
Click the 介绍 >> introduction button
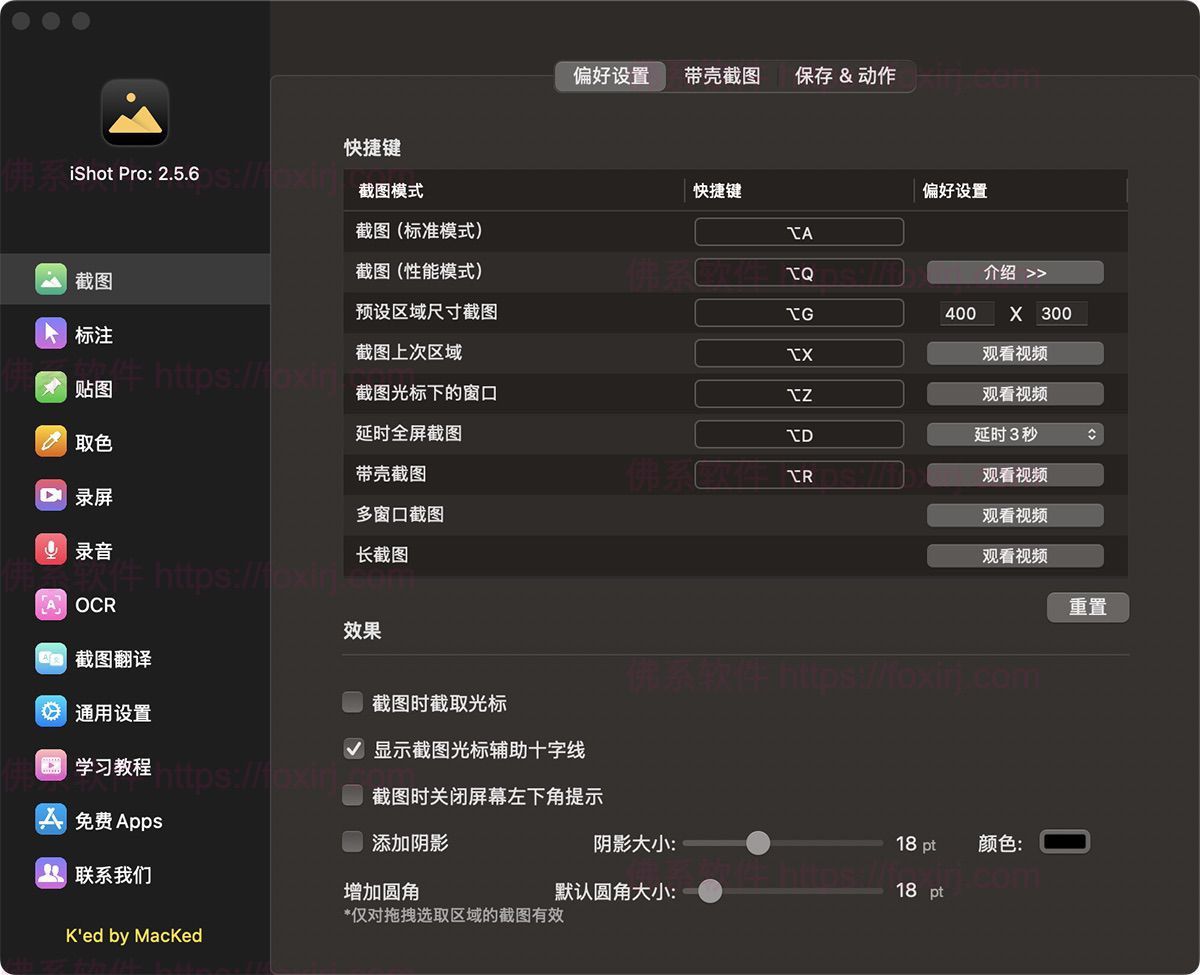[1015, 272]
